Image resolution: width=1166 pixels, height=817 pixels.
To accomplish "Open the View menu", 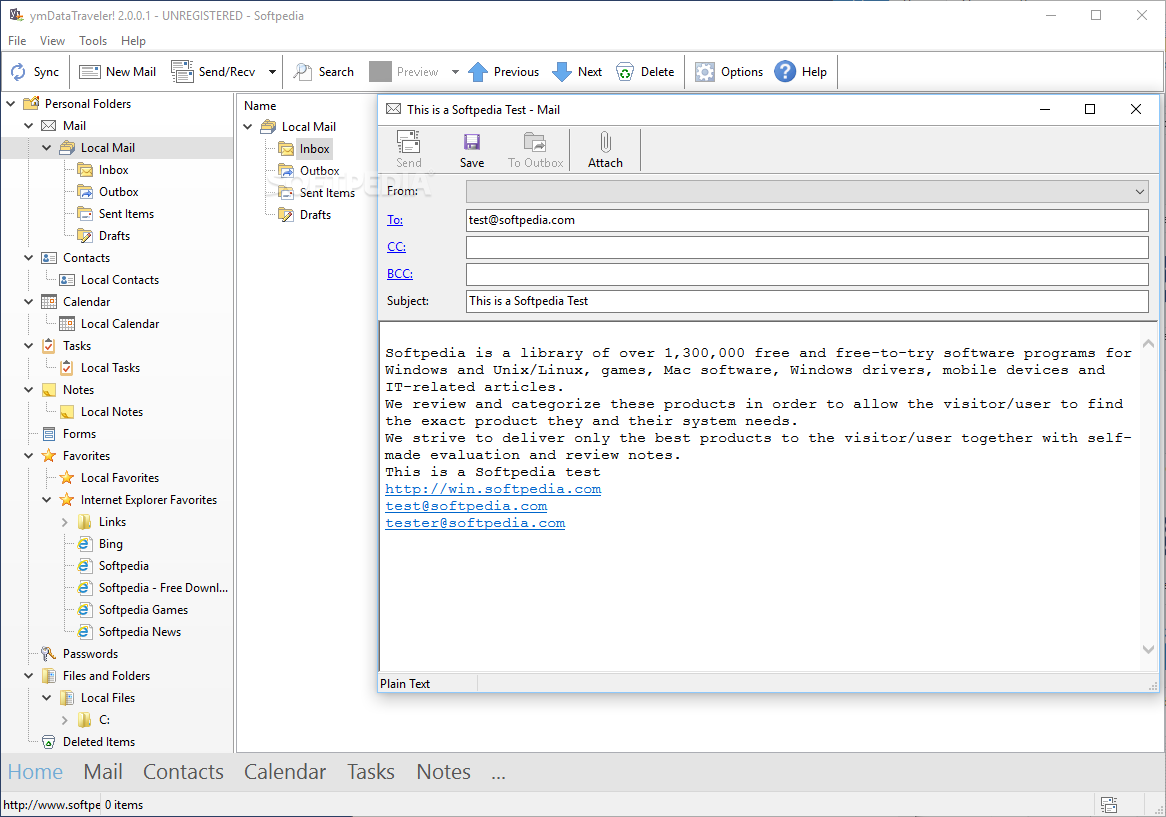I will (52, 41).
